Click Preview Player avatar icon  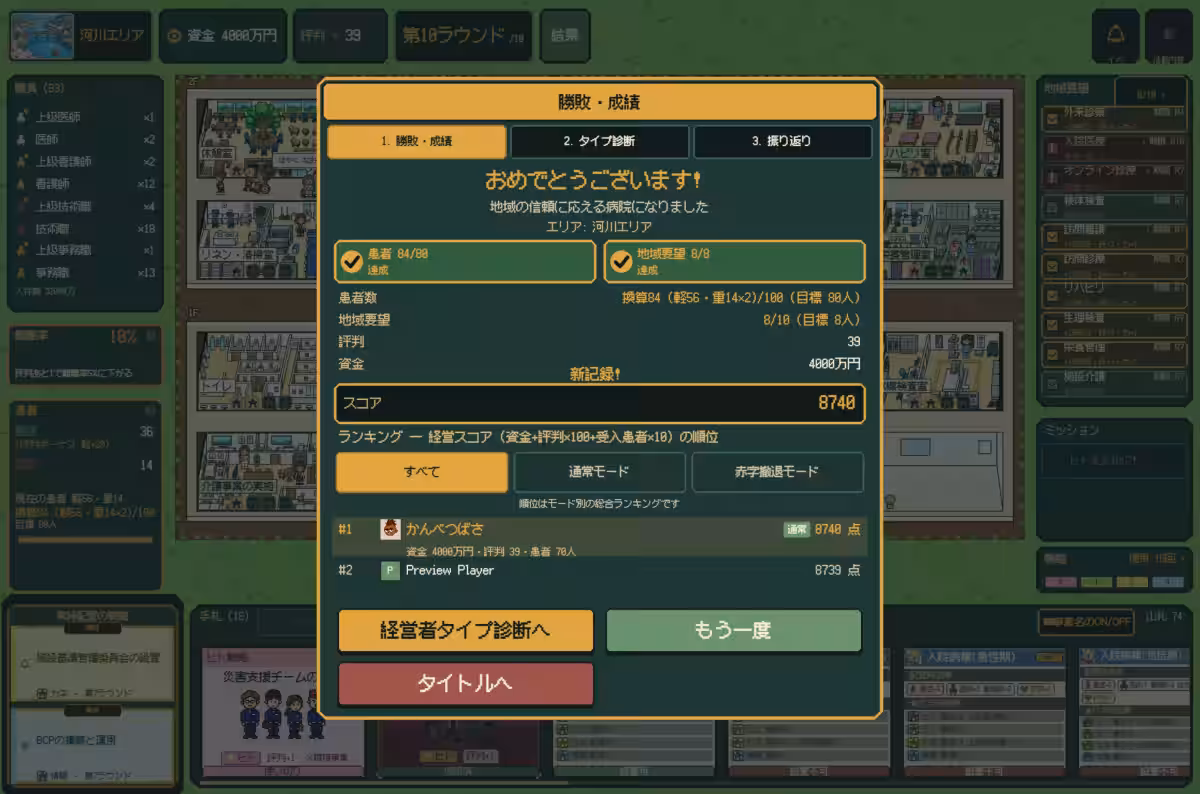pos(391,571)
